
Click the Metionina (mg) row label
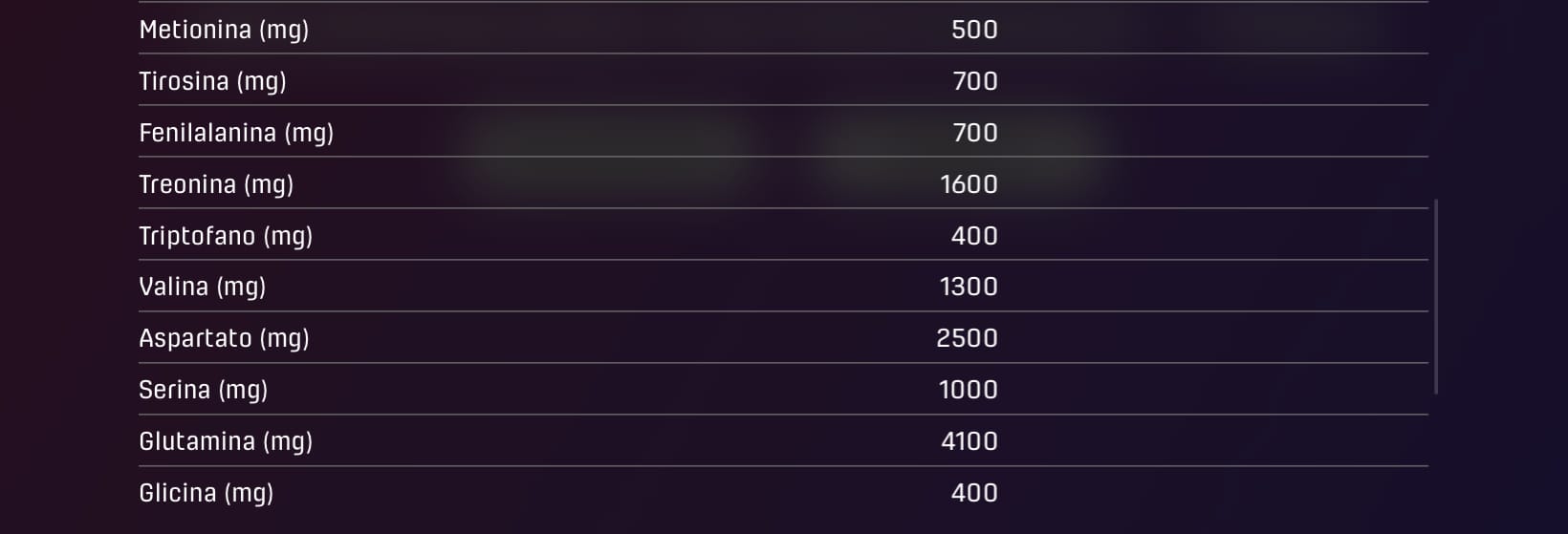[224, 30]
